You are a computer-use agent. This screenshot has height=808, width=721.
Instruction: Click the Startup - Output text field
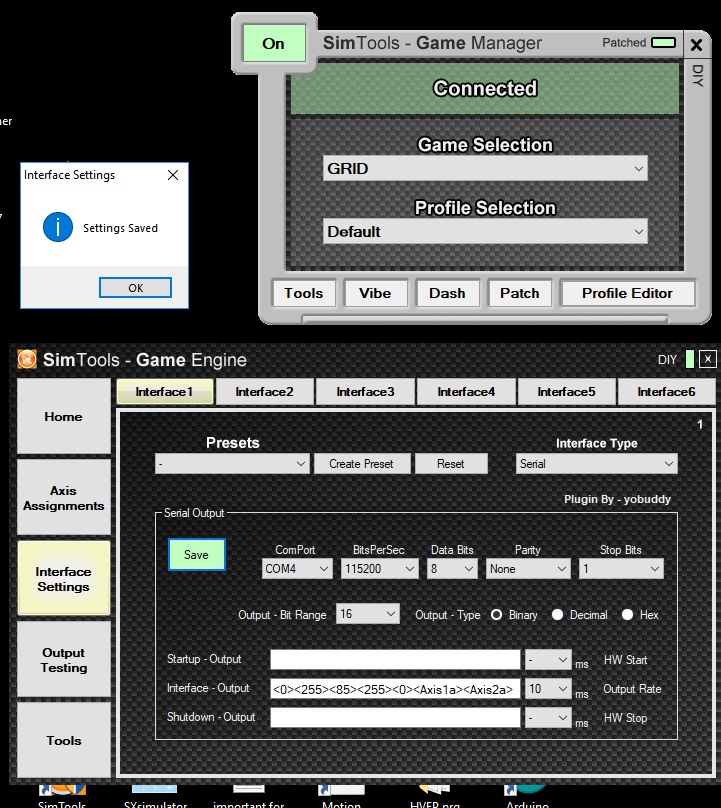(395, 660)
